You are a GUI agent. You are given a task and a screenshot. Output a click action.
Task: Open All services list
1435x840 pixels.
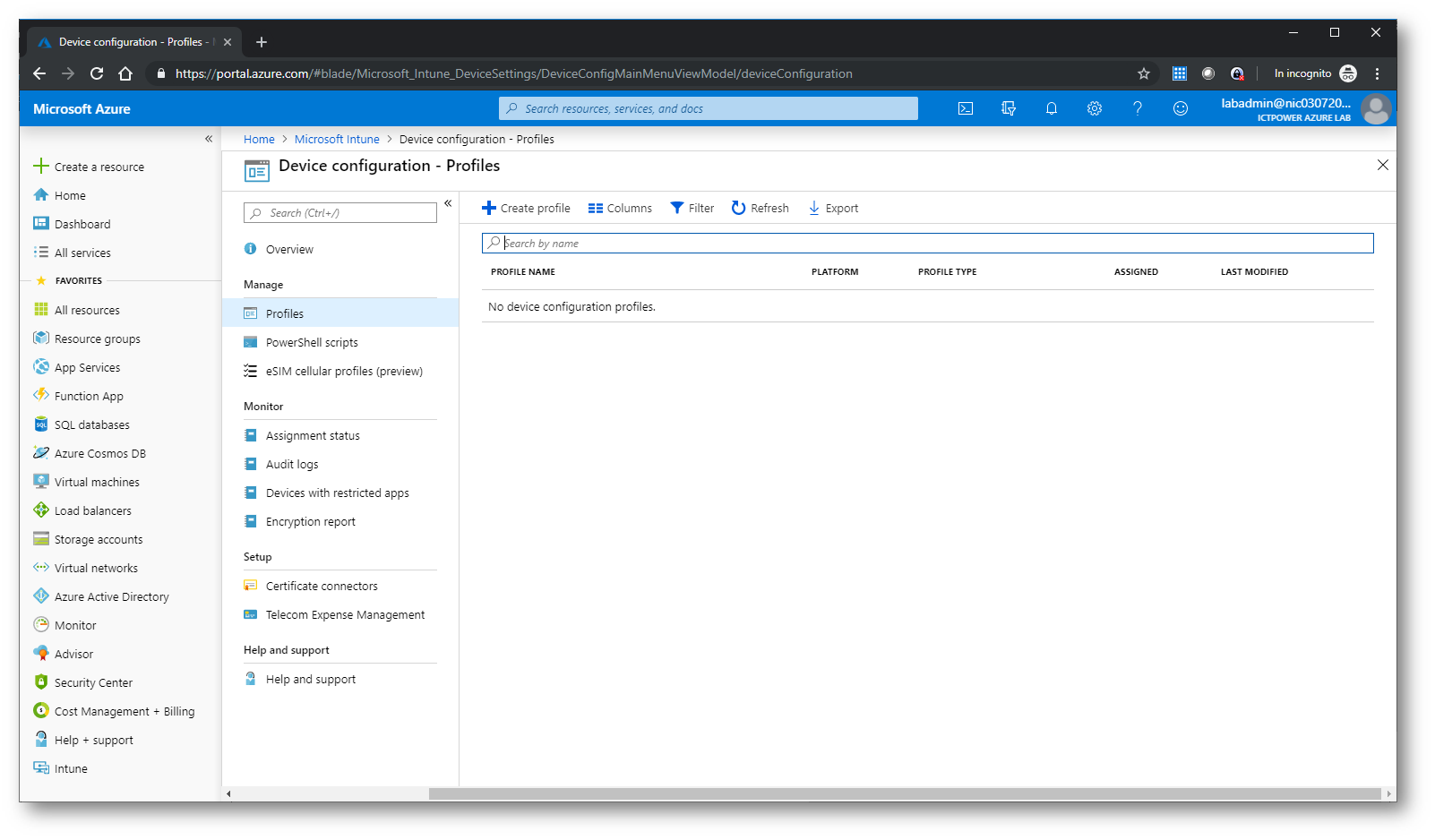point(82,253)
